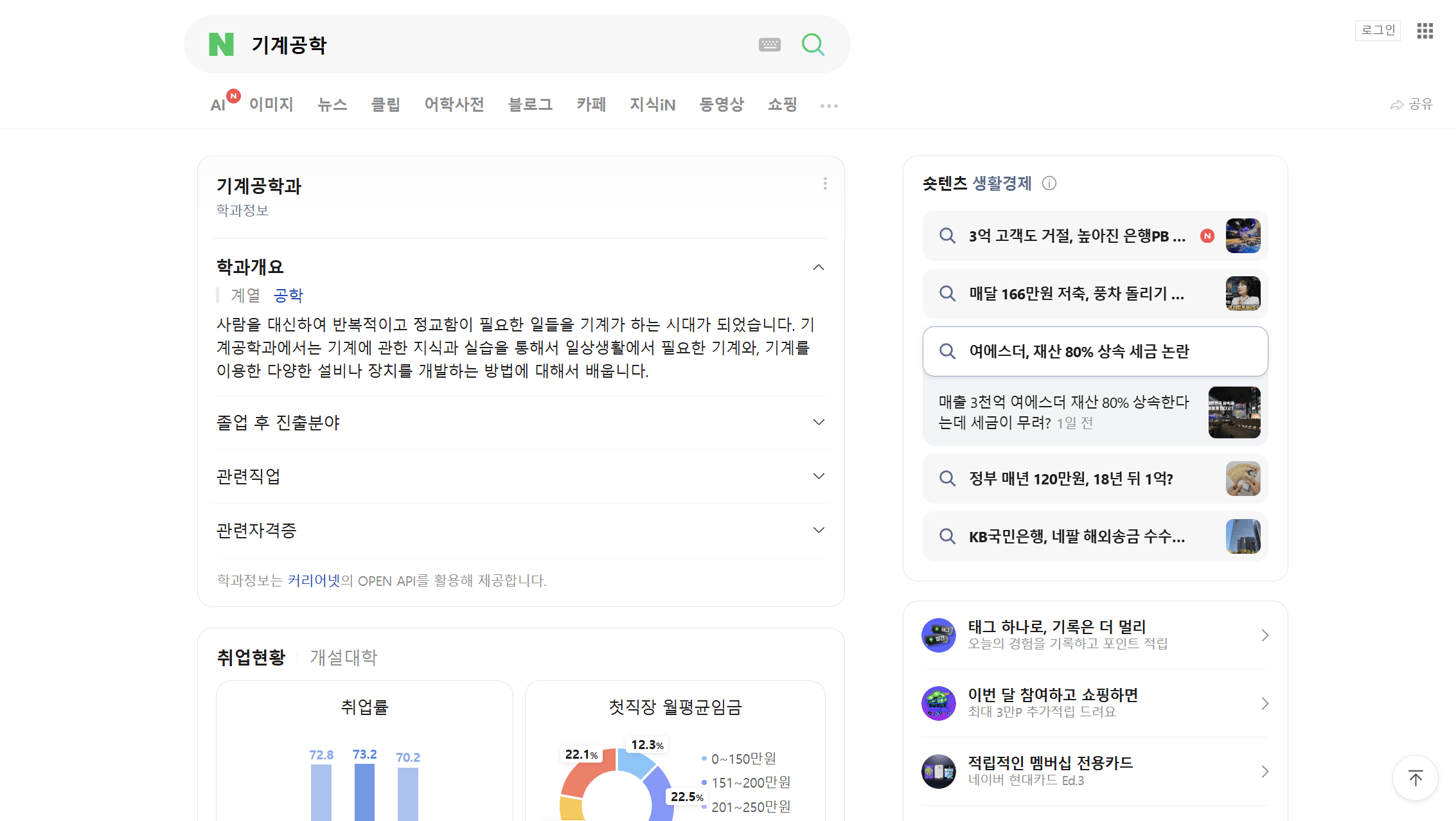Screen dimensions: 1456x821
Task: Click the round icon for 태그 하나로, 기록은 더 멀리
Action: click(x=939, y=635)
